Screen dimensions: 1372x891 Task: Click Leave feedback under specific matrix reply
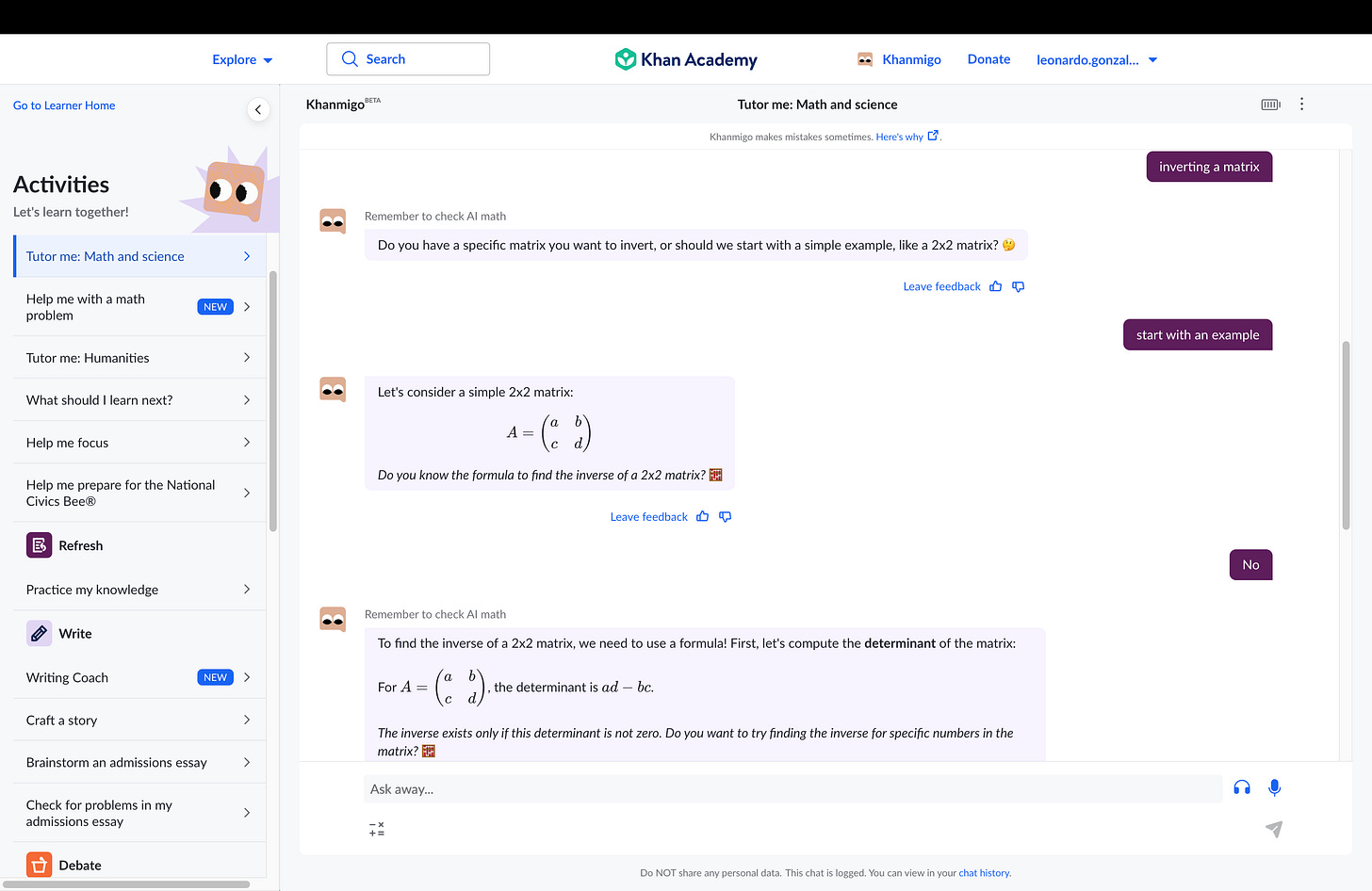click(941, 286)
